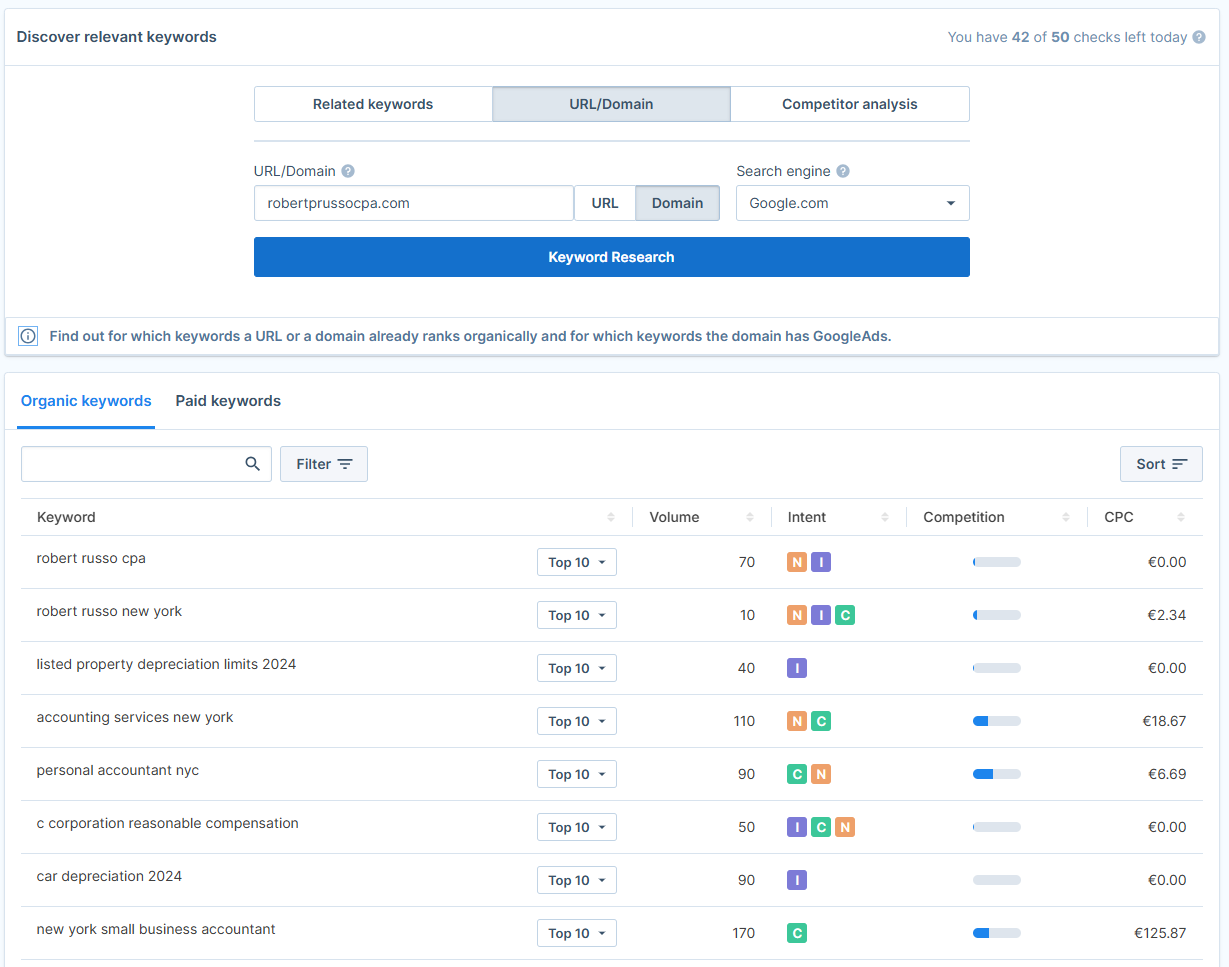Click C intent badge for personal accountant nyc

(797, 774)
